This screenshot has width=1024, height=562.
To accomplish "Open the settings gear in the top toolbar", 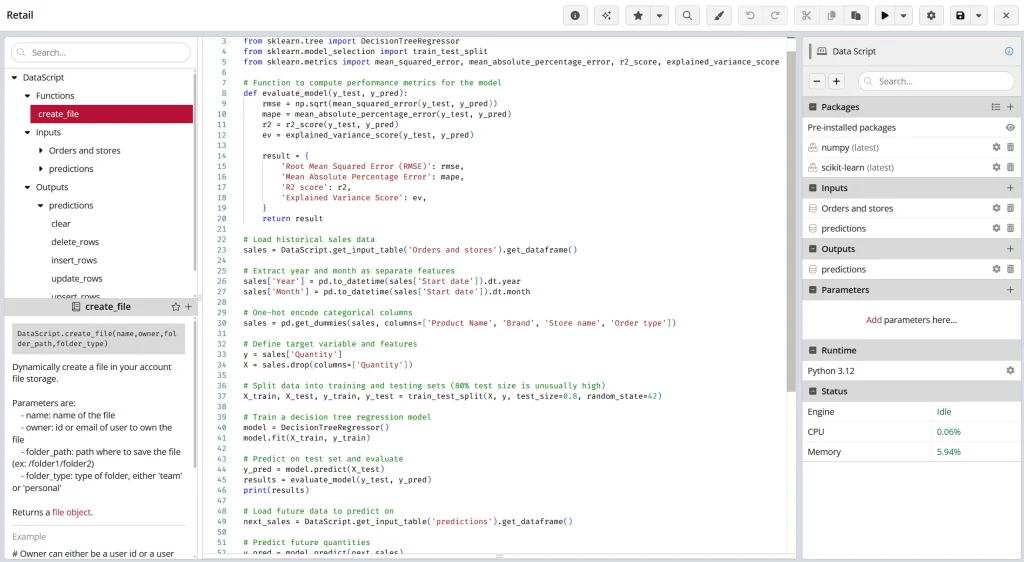I will [x=931, y=16].
